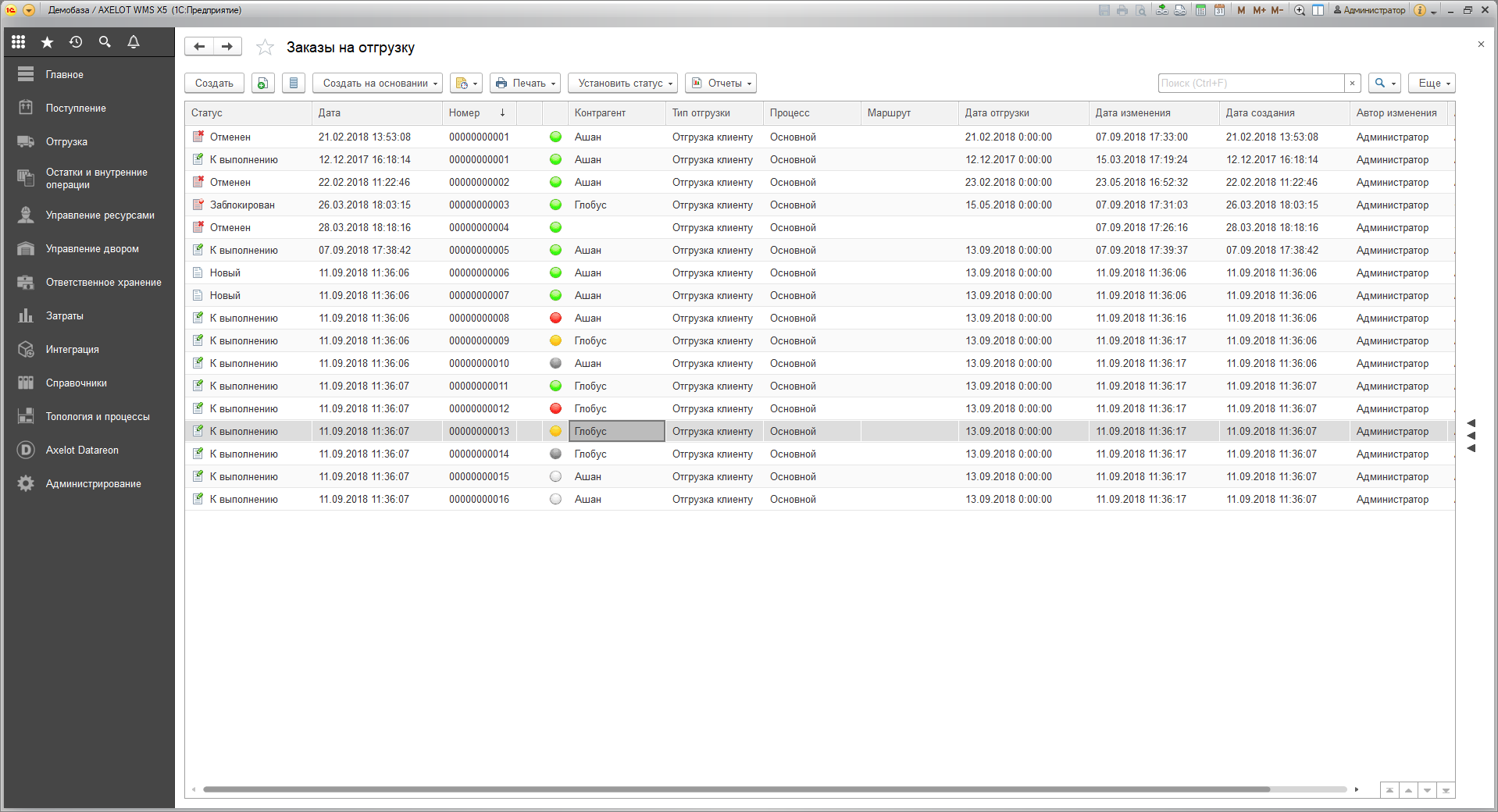Step up one row with the scroll-up button

tap(1408, 790)
